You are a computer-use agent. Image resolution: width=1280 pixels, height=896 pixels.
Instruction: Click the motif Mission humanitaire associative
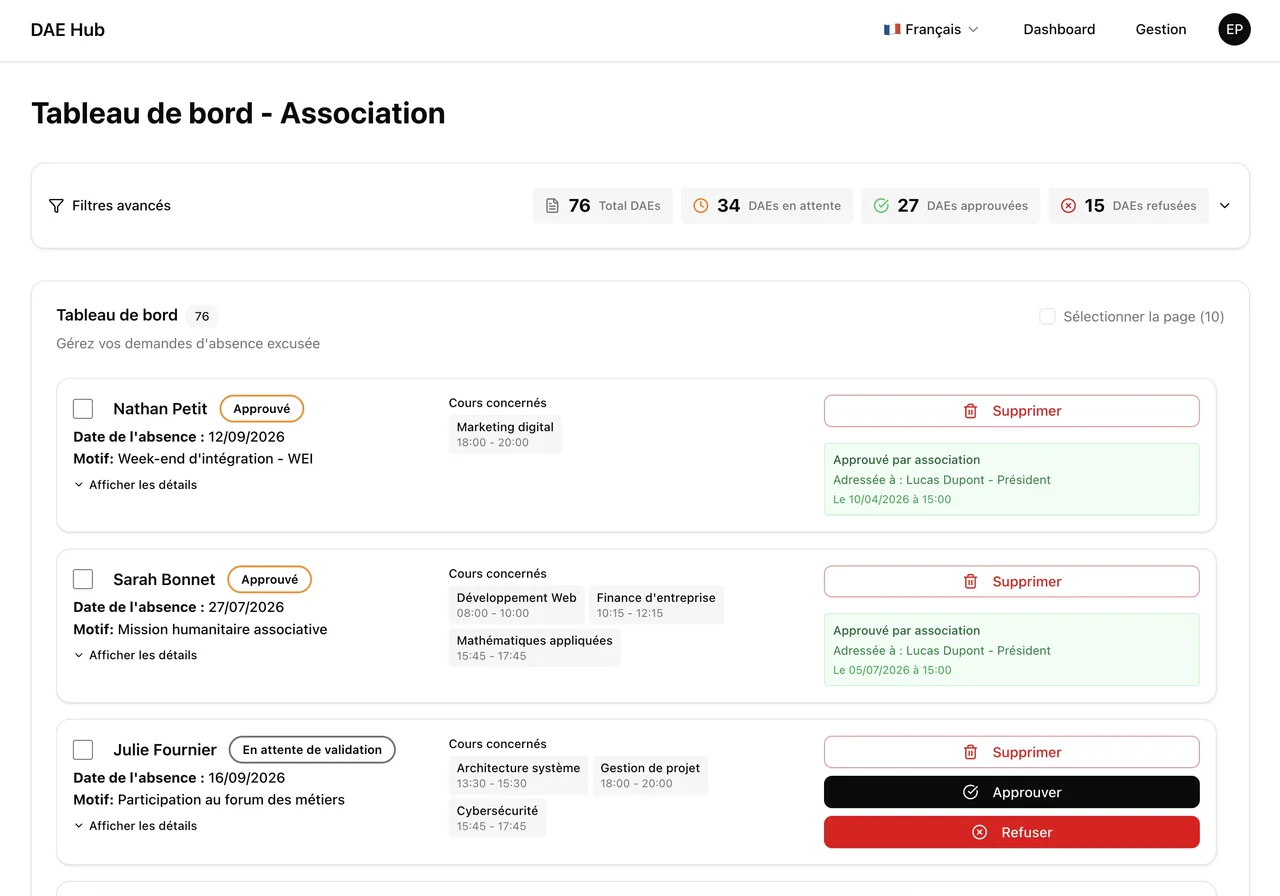click(x=223, y=630)
